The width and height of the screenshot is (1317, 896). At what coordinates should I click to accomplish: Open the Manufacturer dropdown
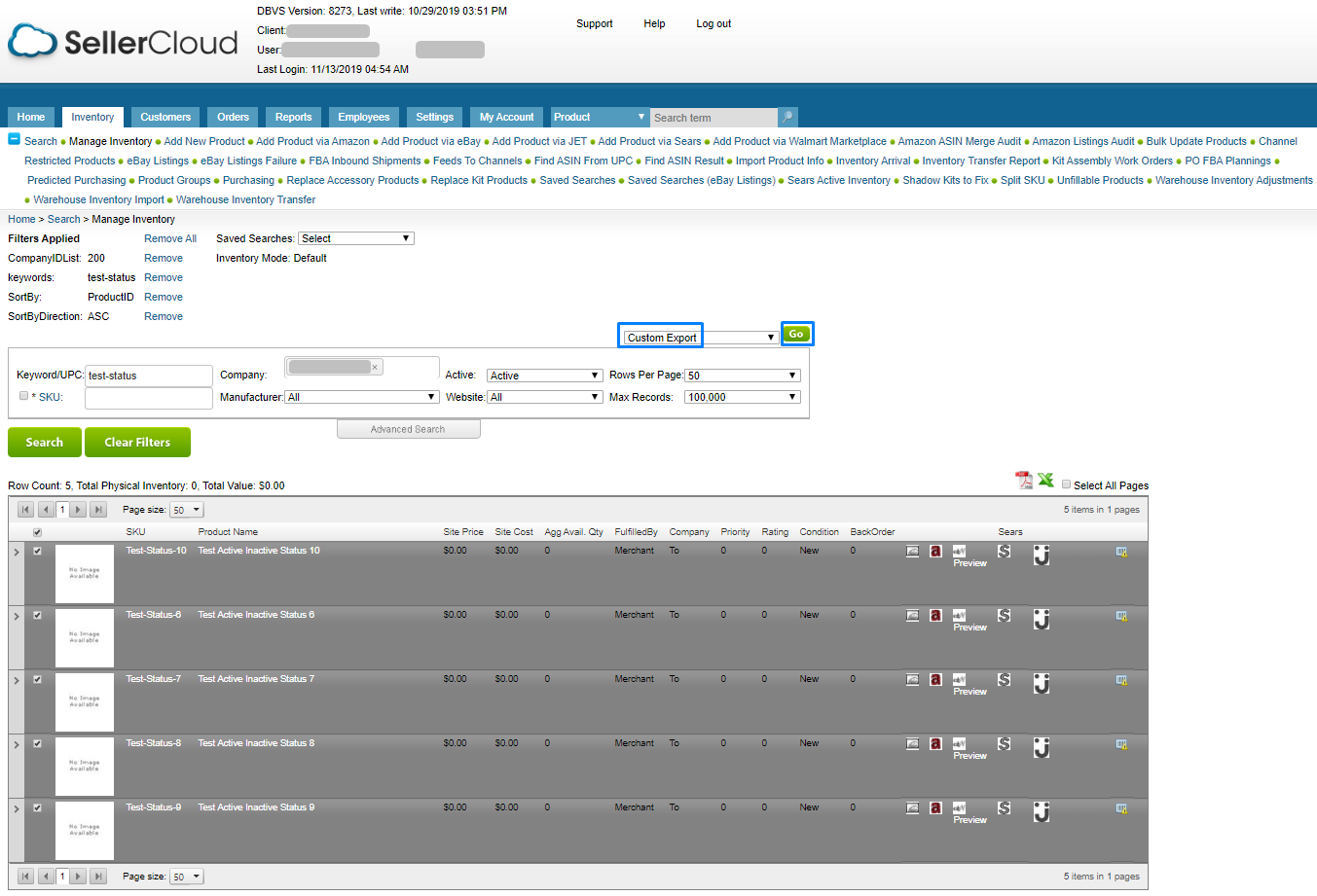[362, 397]
